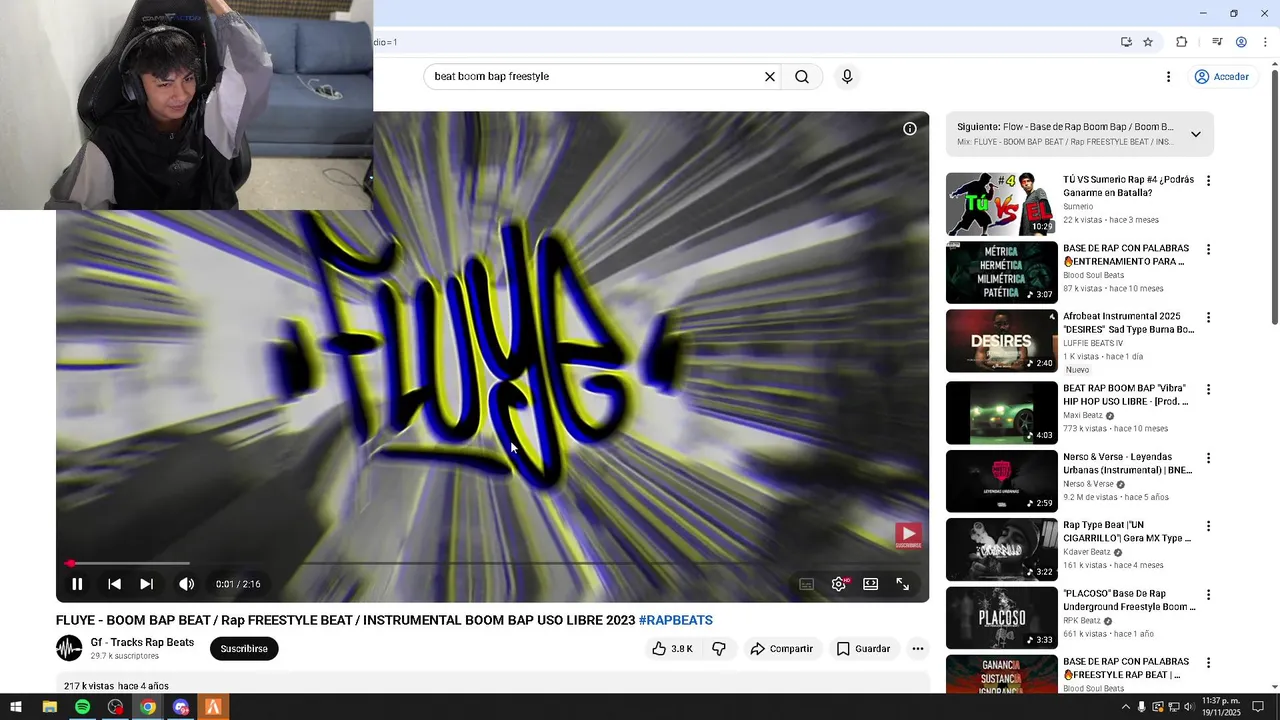Switch the player to theater mode
The image size is (1280, 720).
coord(870,584)
